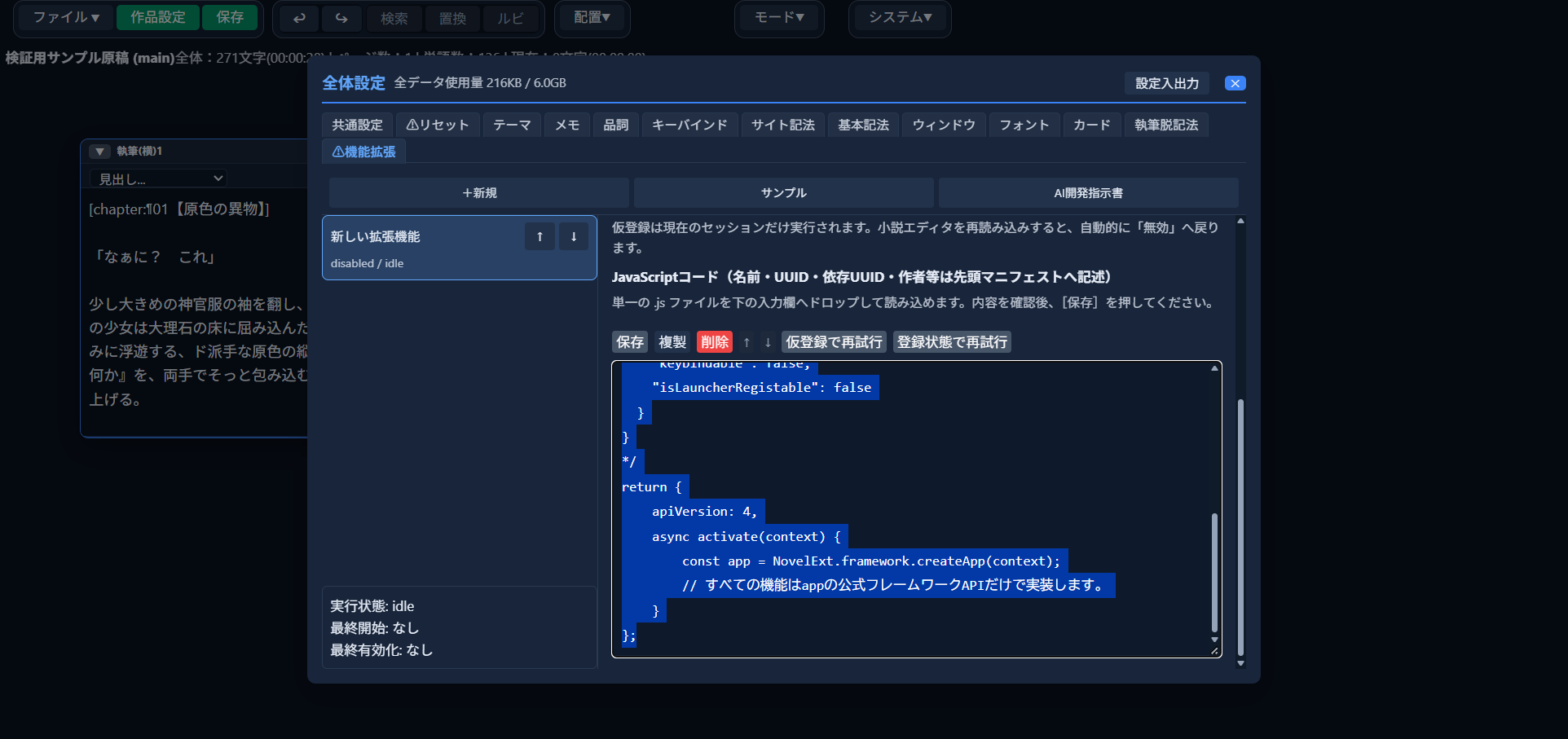Click 仮登録で再試行 button
This screenshot has width=1568, height=739.
pyautogui.click(x=834, y=342)
